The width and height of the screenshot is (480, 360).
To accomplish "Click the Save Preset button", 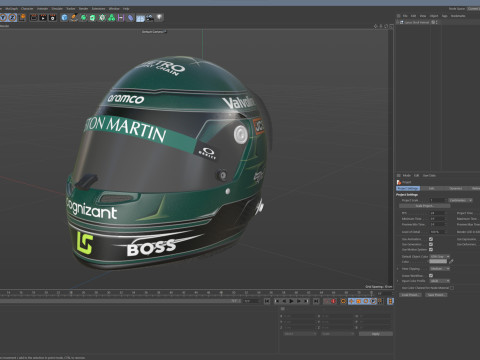I will point(436,295).
